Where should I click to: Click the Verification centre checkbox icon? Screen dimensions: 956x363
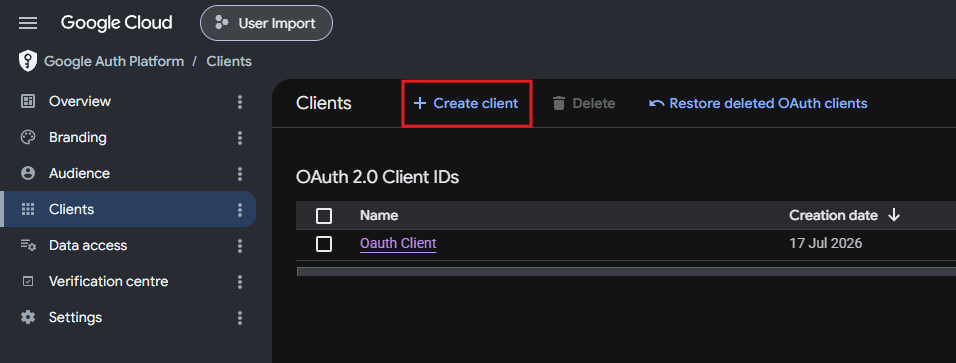tap(28, 281)
